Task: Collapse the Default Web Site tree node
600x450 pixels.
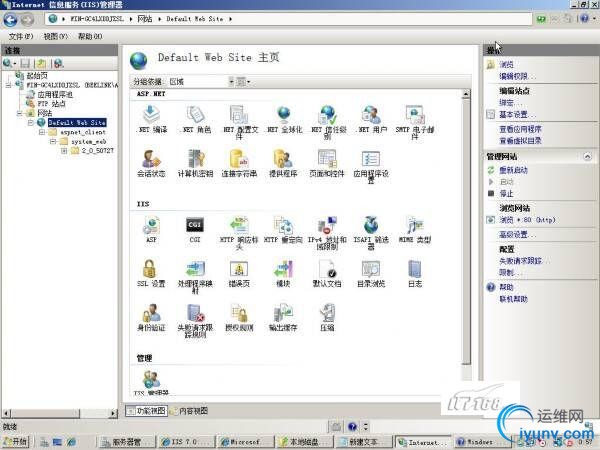Action: (x=31, y=123)
